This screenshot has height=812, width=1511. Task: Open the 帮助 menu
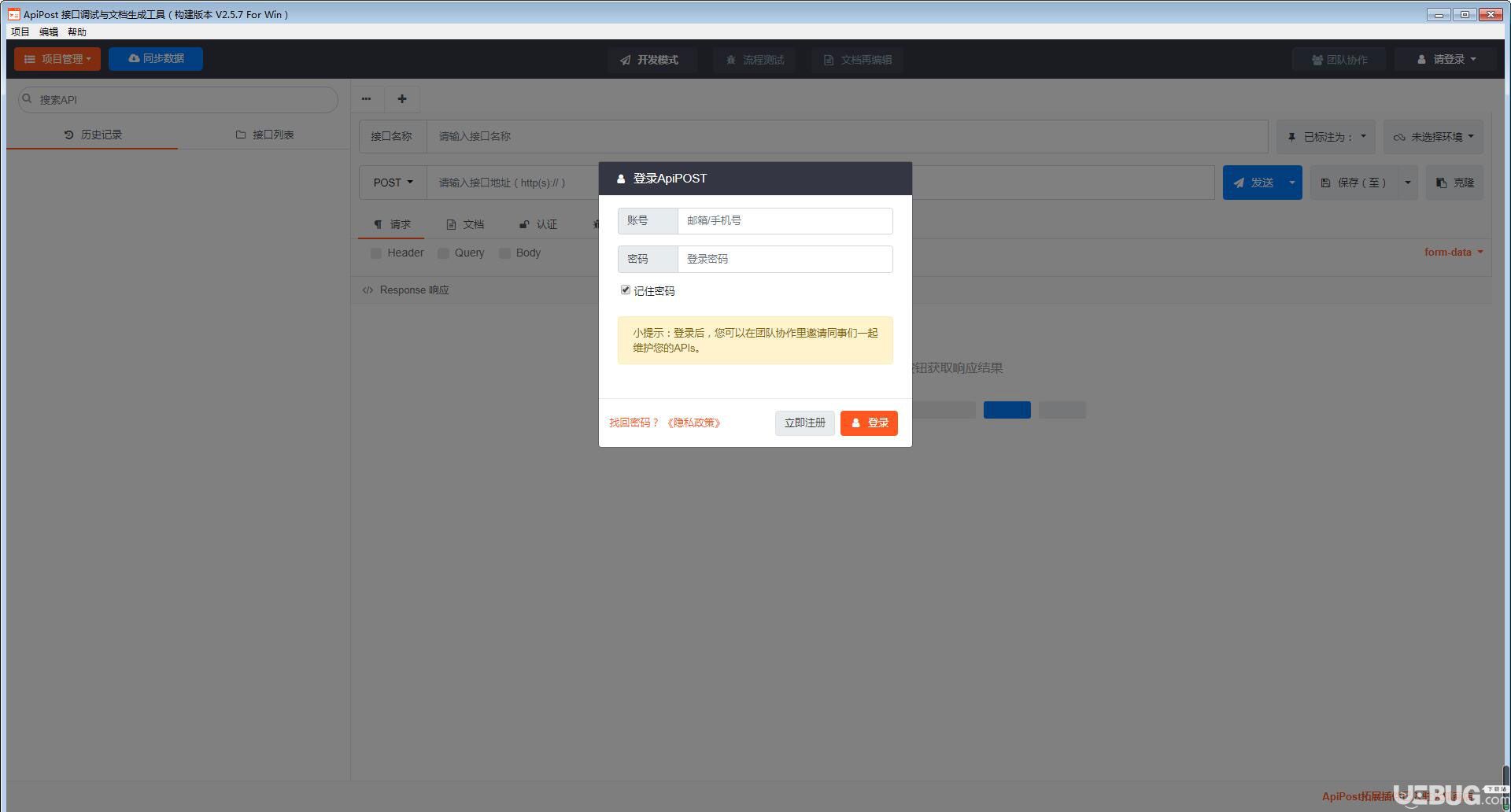click(77, 32)
